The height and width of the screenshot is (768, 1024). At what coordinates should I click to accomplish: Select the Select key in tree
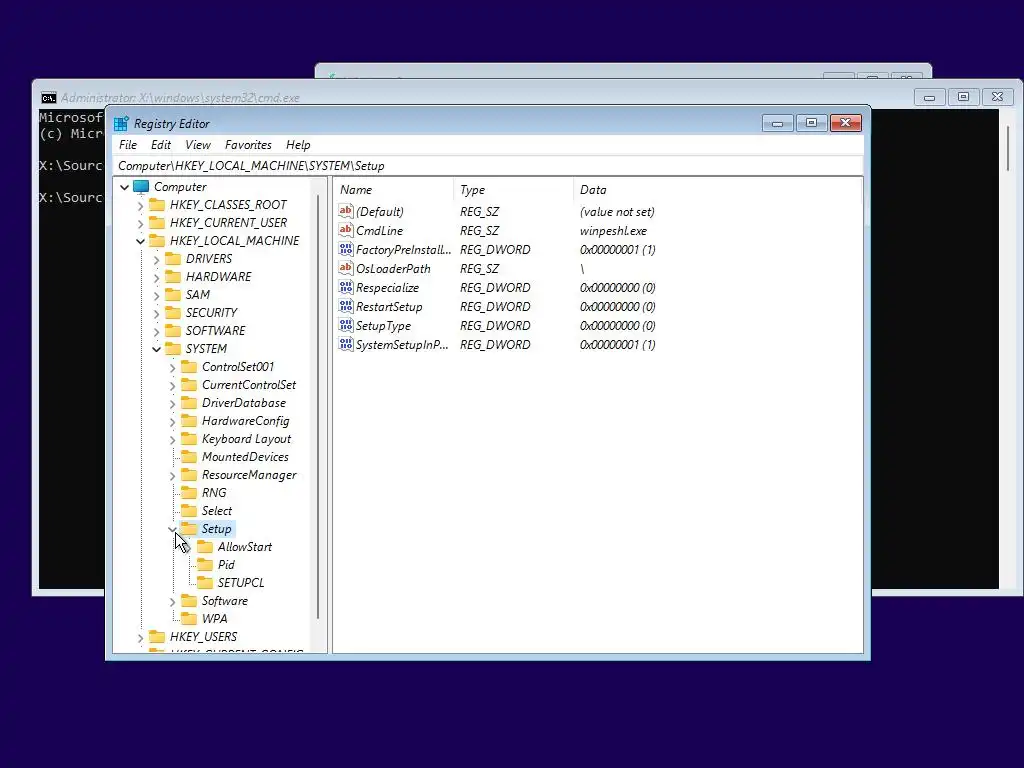pos(217,511)
